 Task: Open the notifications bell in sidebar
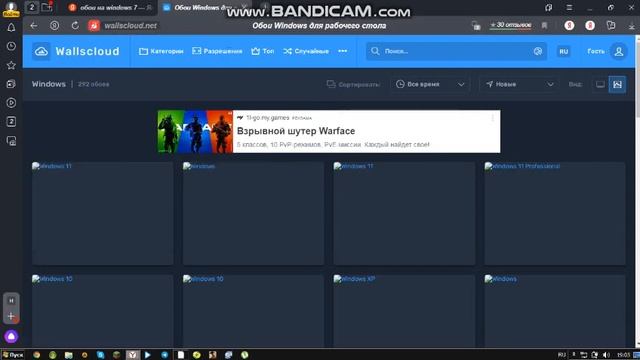(11, 27)
